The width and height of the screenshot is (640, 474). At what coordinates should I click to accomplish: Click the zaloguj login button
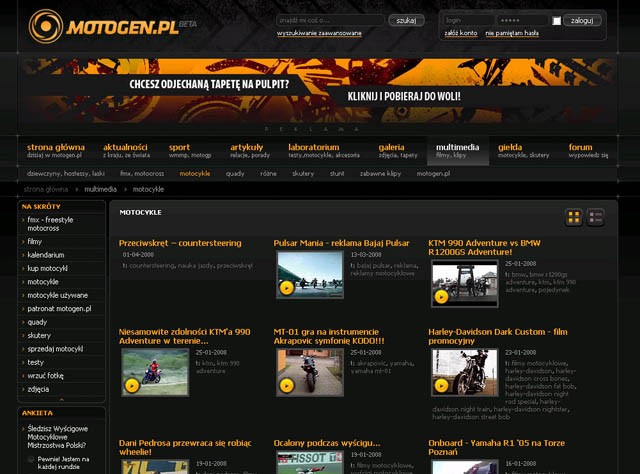click(582, 20)
